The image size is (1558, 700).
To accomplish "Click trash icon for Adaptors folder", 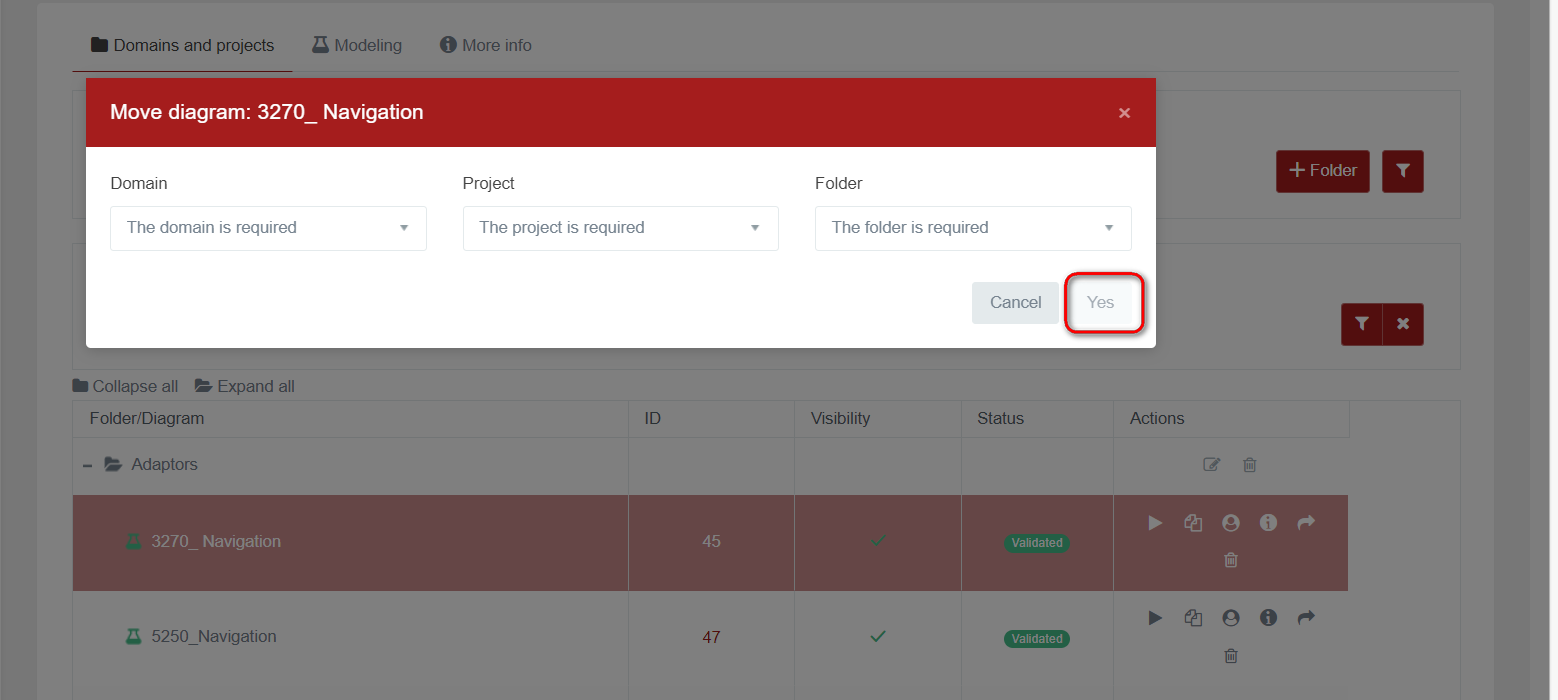I will 1250,465.
